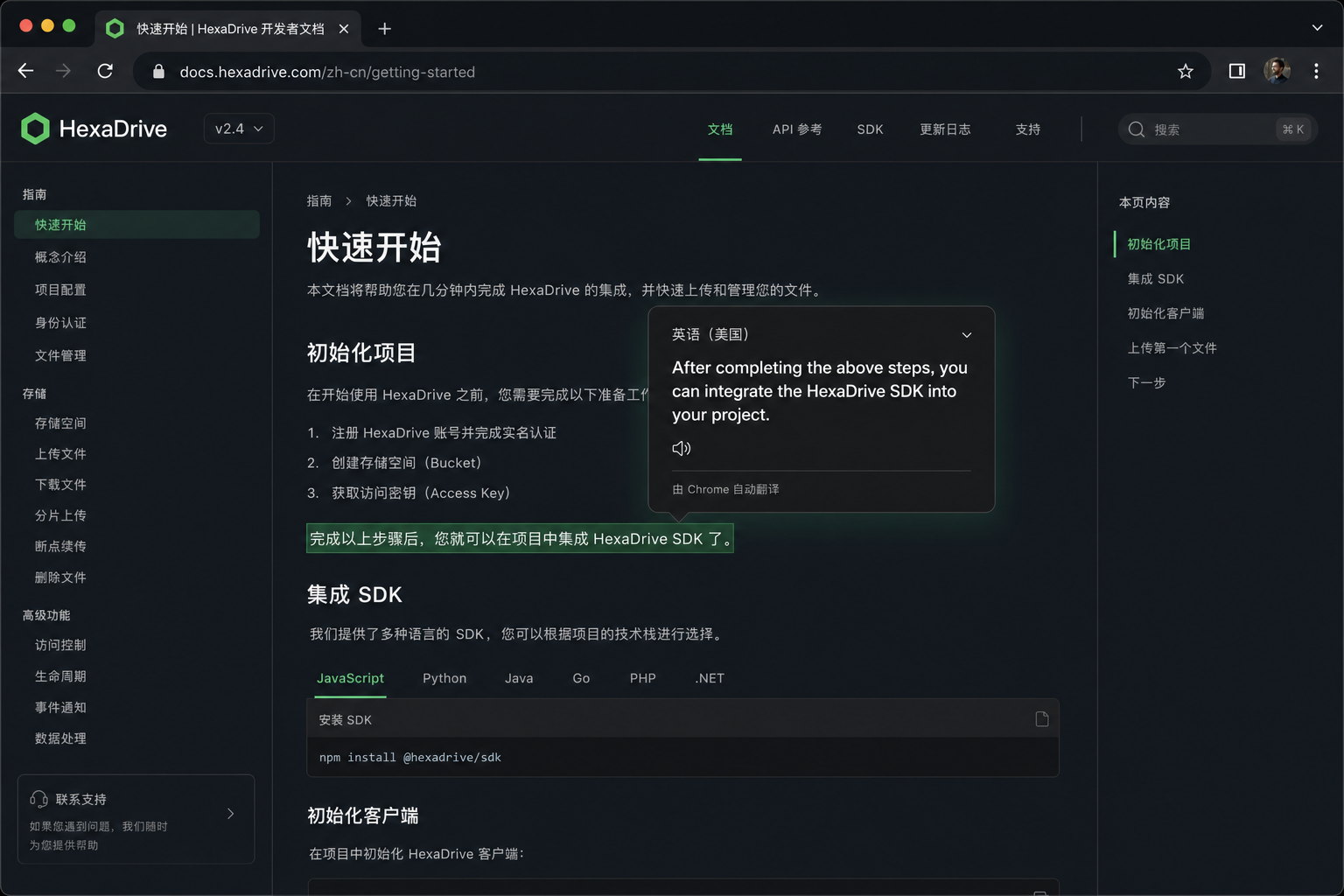The height and width of the screenshot is (896, 1344).
Task: Click the 联系支持 card title
Action: coord(81,800)
